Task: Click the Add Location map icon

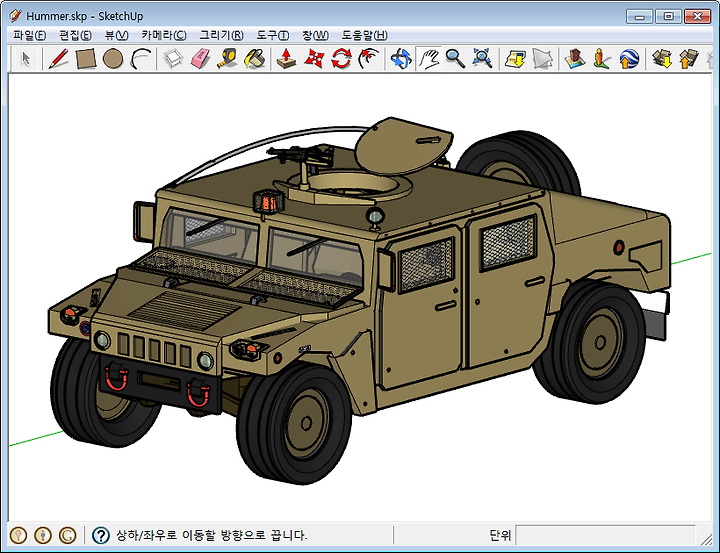Action: [x=515, y=59]
